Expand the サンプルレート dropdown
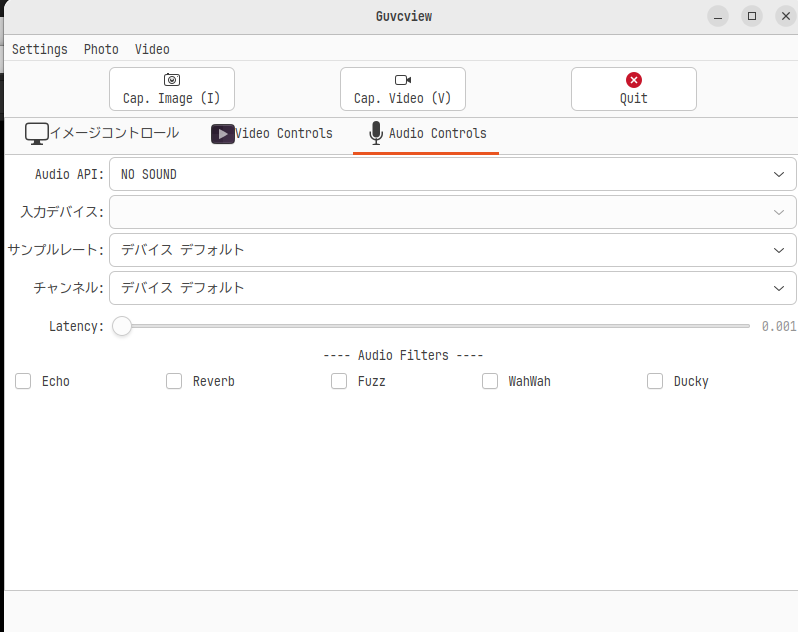798x632 pixels. [452, 250]
